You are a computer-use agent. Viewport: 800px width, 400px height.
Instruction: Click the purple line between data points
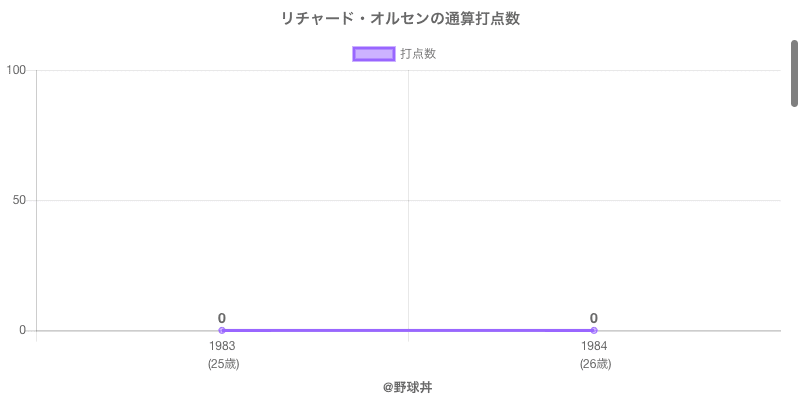point(408,330)
